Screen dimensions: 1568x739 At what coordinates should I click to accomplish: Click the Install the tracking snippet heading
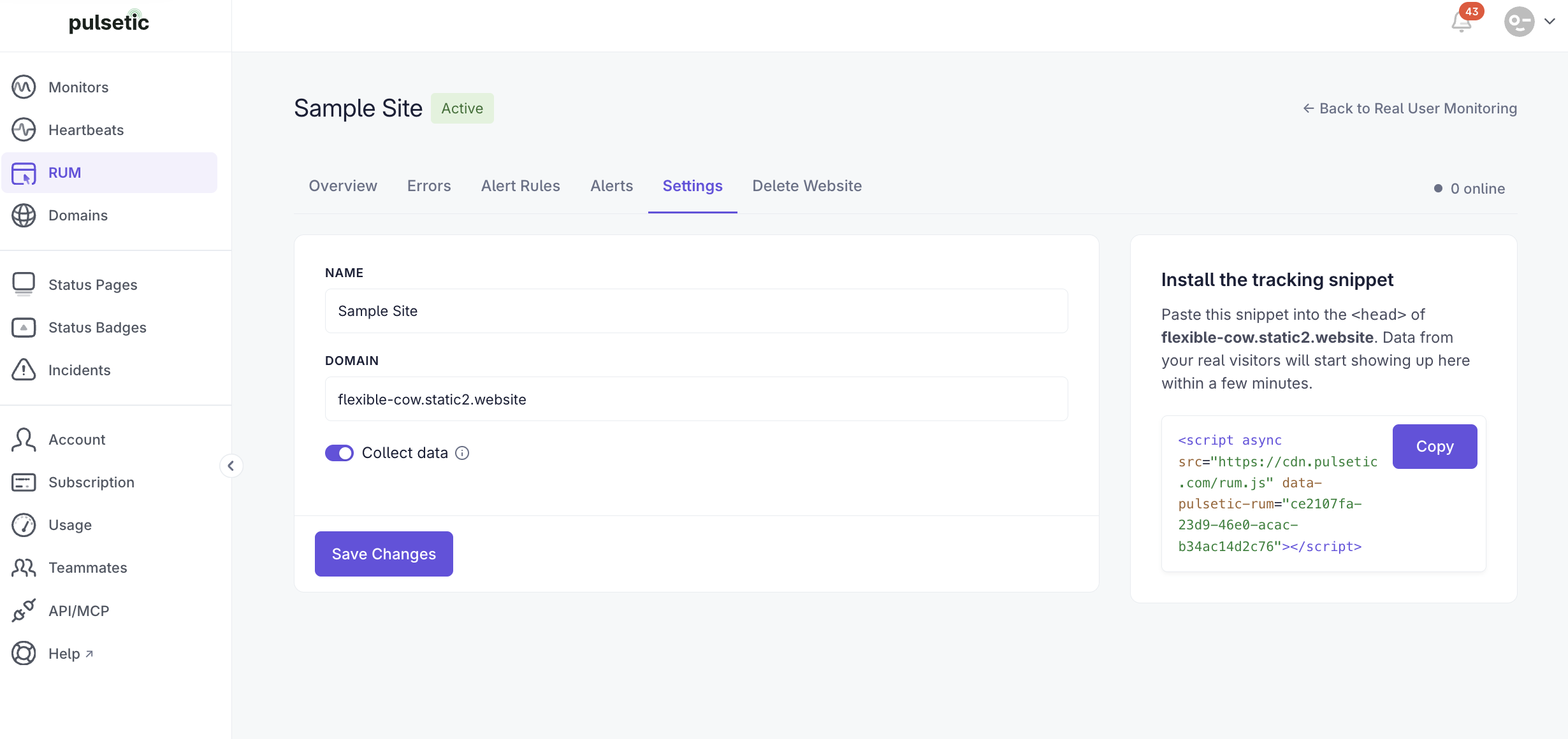point(1277,280)
